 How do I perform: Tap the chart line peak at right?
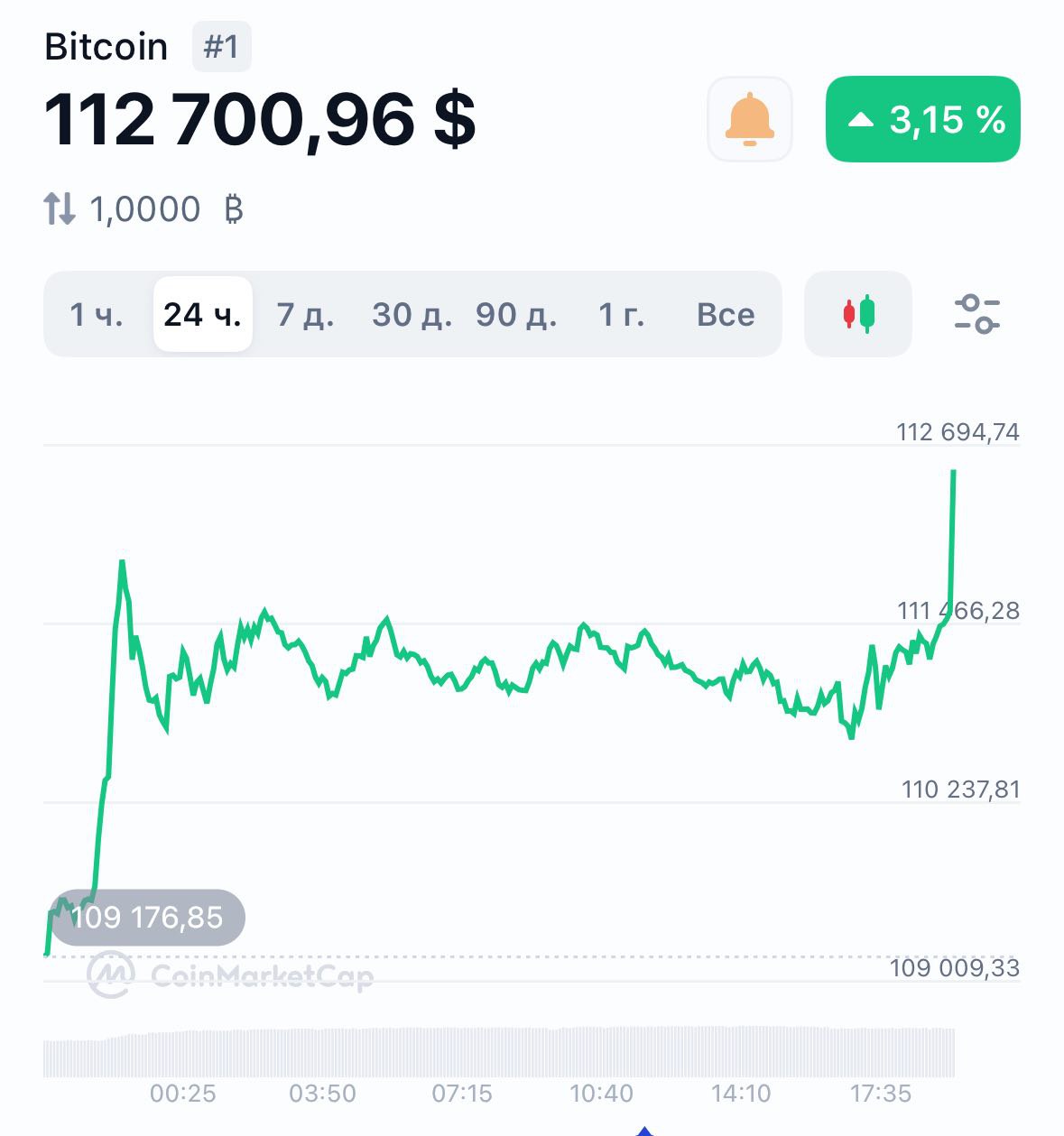pos(953,472)
